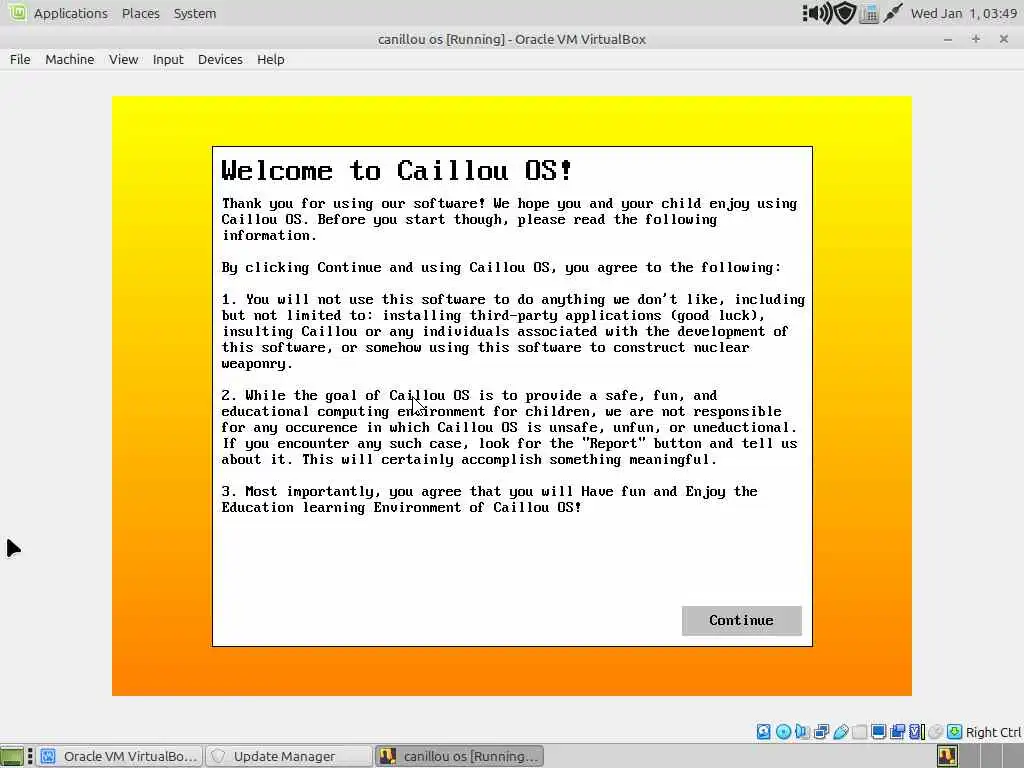Viewport: 1024px width, 768px height.
Task: Click the optical disc indicator icon
Action: [x=783, y=732]
